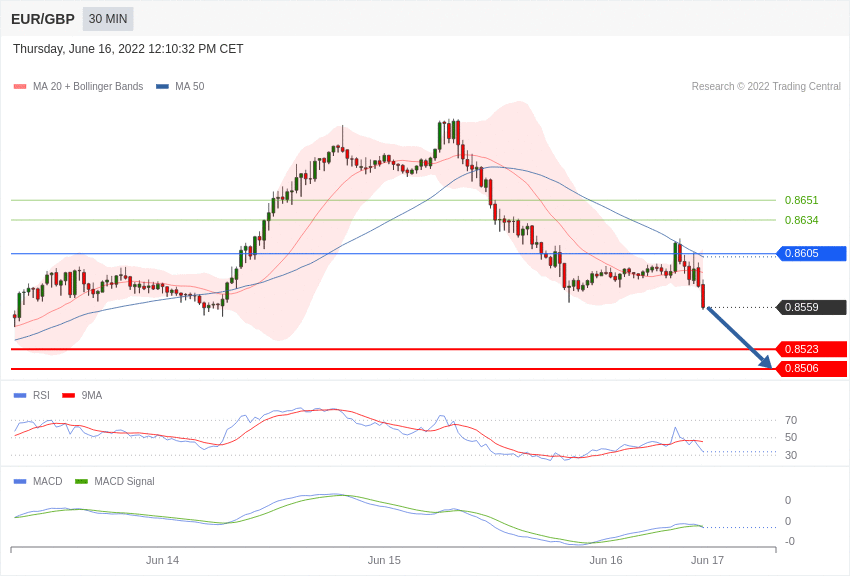Image resolution: width=850 pixels, height=576 pixels.
Task: Click the Jun 17 date axis label
Action: [x=707, y=560]
